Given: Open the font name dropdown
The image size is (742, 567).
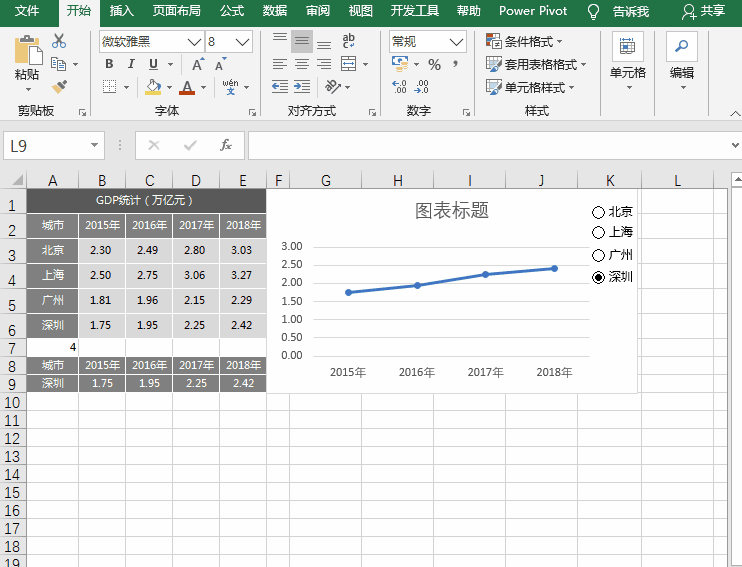Looking at the screenshot, I should pyautogui.click(x=194, y=42).
